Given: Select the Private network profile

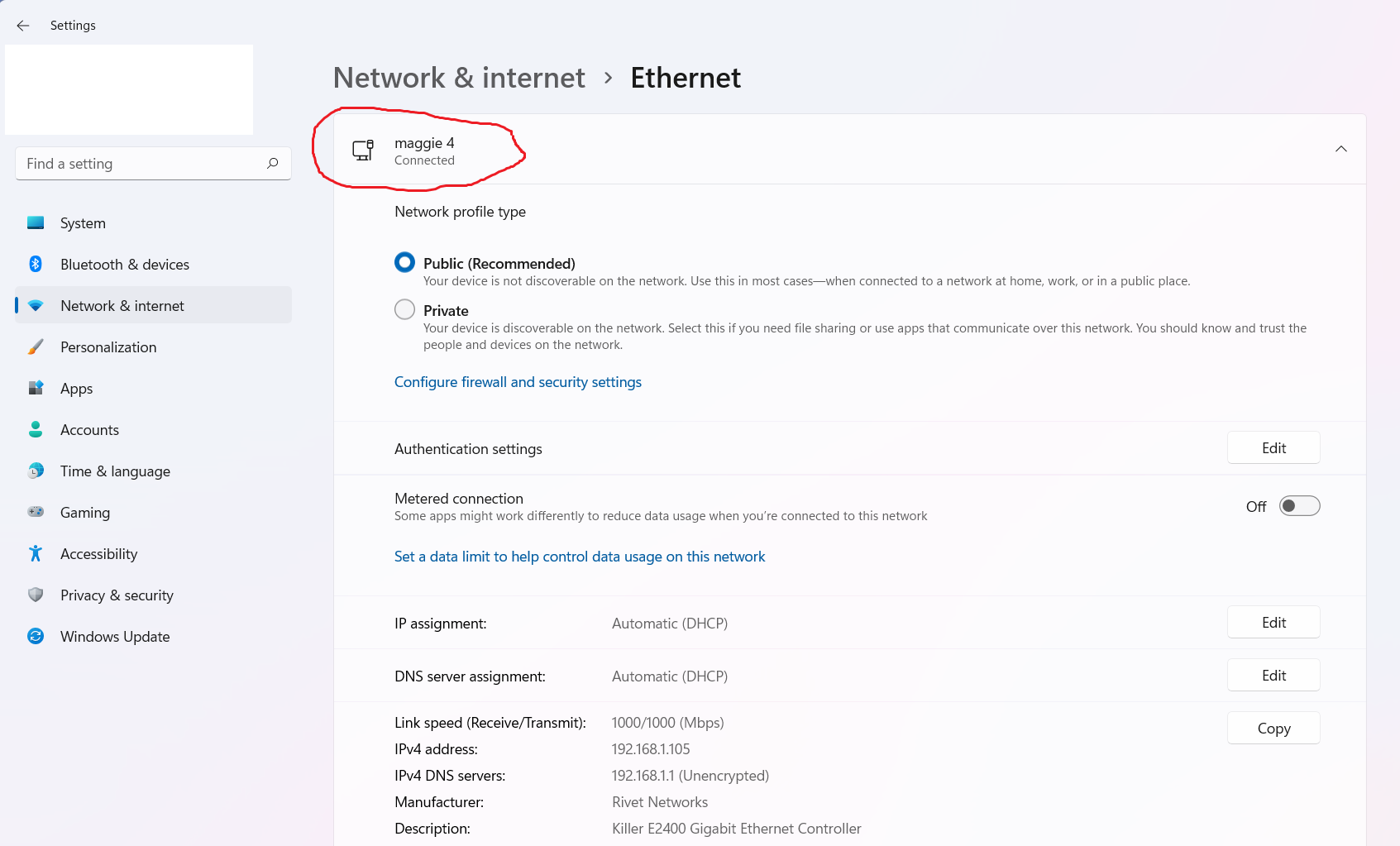Looking at the screenshot, I should pyautogui.click(x=404, y=310).
